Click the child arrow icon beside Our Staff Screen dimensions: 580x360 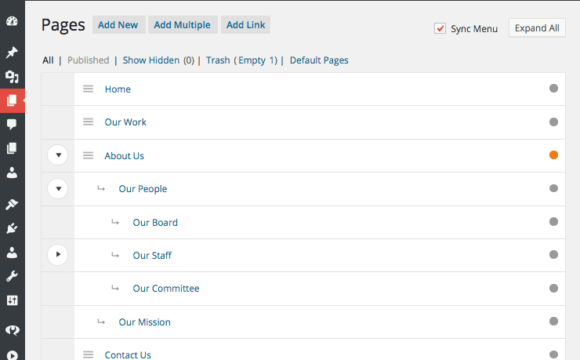115,255
